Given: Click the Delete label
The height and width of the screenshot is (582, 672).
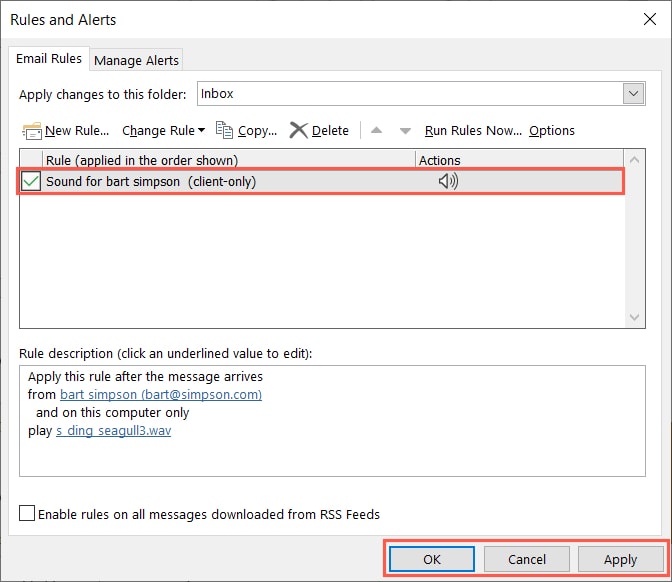Looking at the screenshot, I should [330, 130].
